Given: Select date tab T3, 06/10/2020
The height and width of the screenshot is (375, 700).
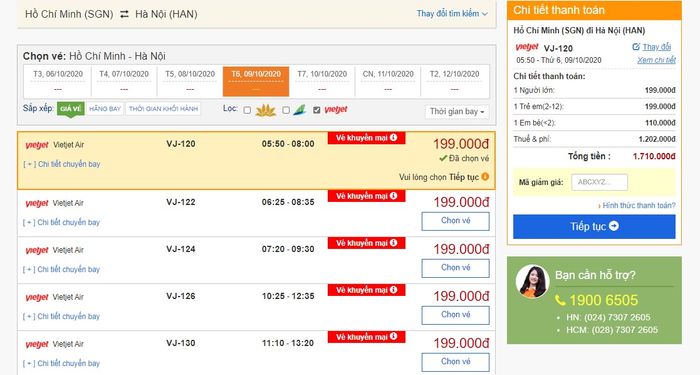Looking at the screenshot, I should 58,81.
